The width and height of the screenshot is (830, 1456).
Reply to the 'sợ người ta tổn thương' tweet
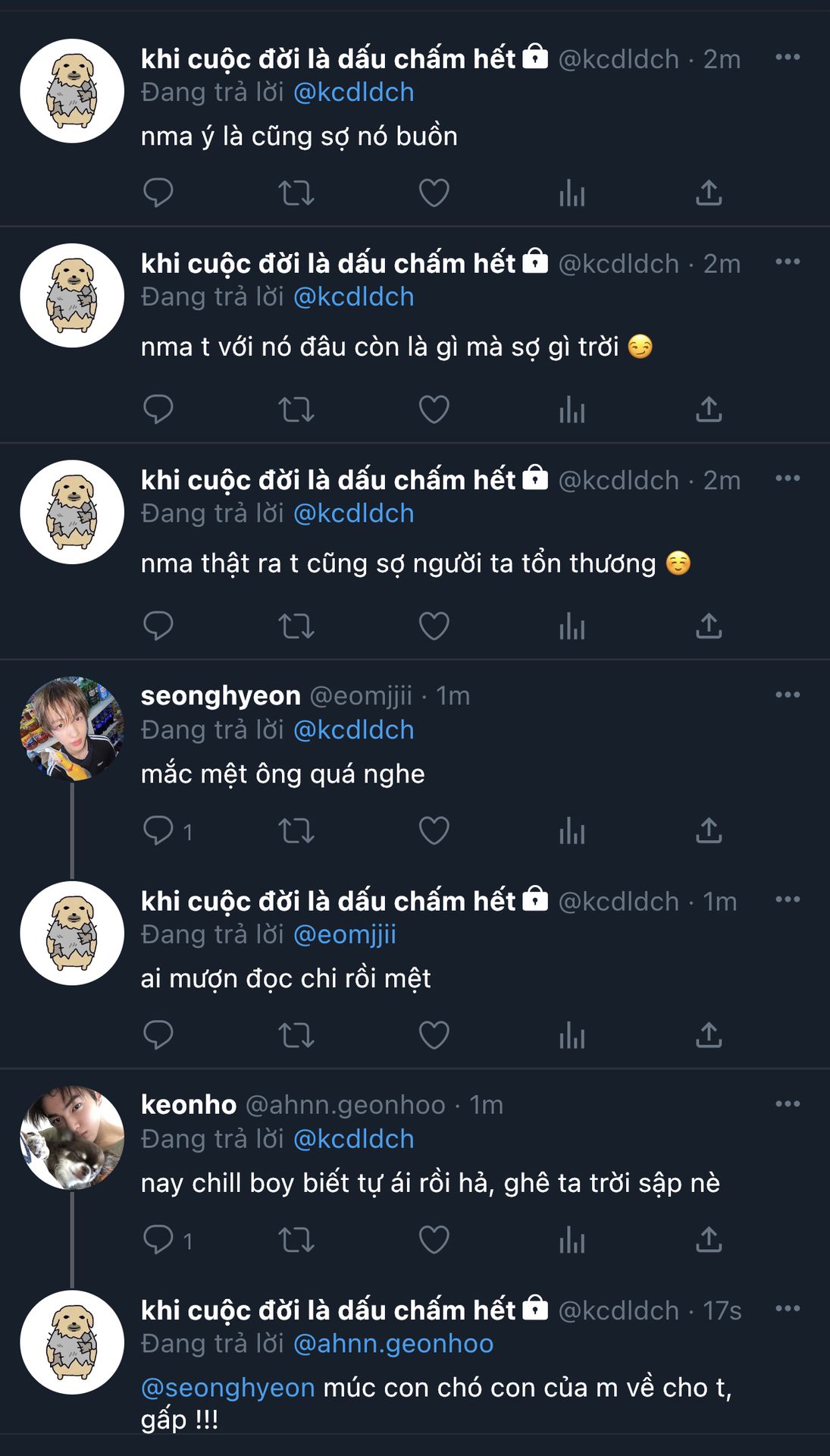pyautogui.click(x=158, y=626)
